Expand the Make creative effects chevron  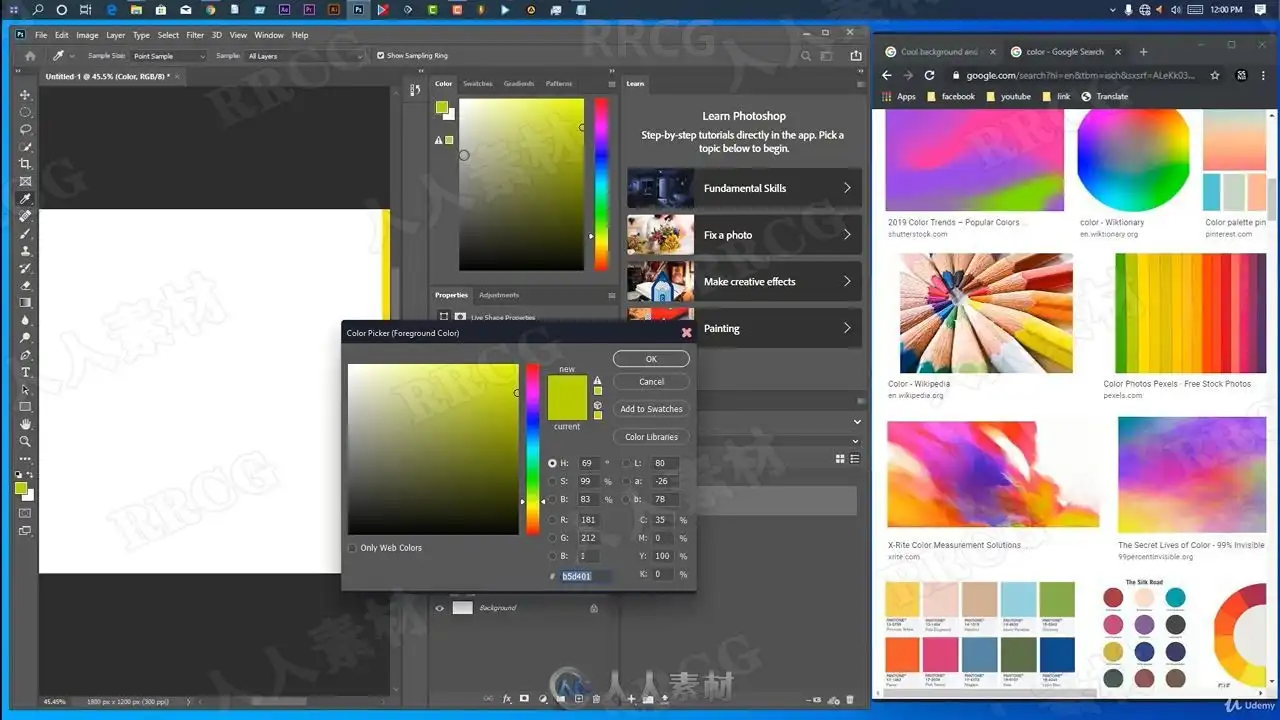pos(847,282)
